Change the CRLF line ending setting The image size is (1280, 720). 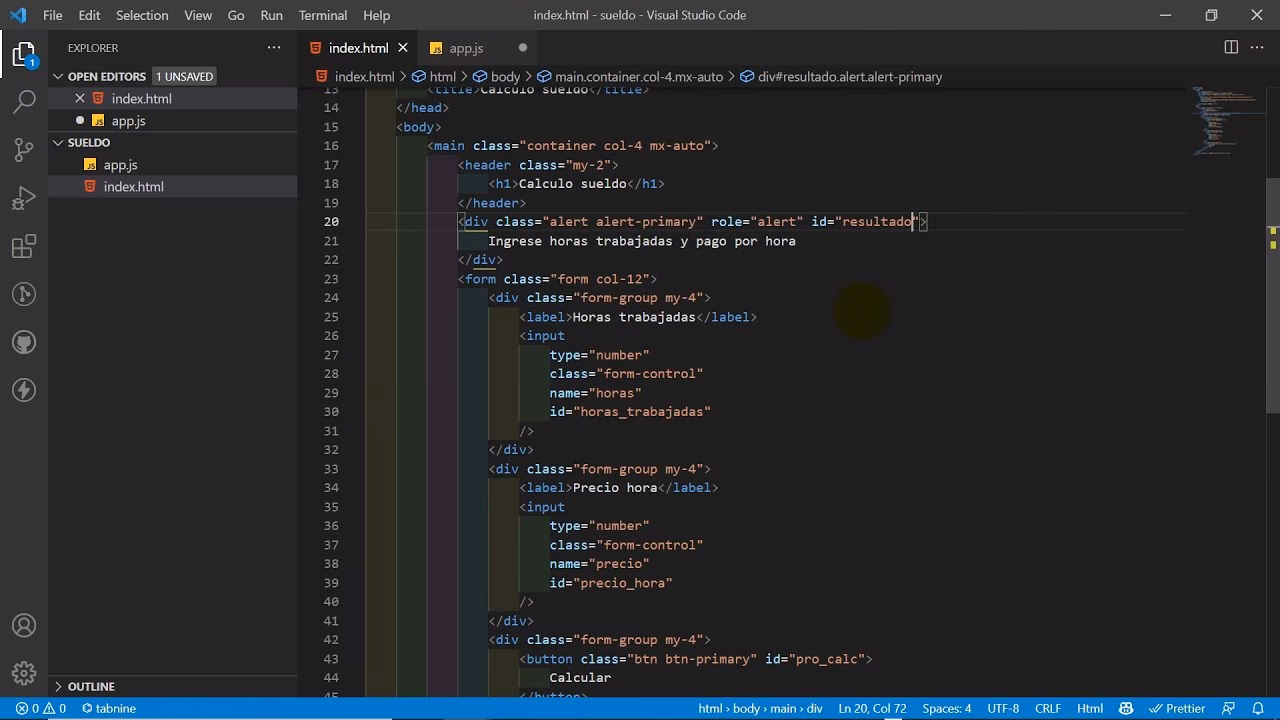[1047, 708]
